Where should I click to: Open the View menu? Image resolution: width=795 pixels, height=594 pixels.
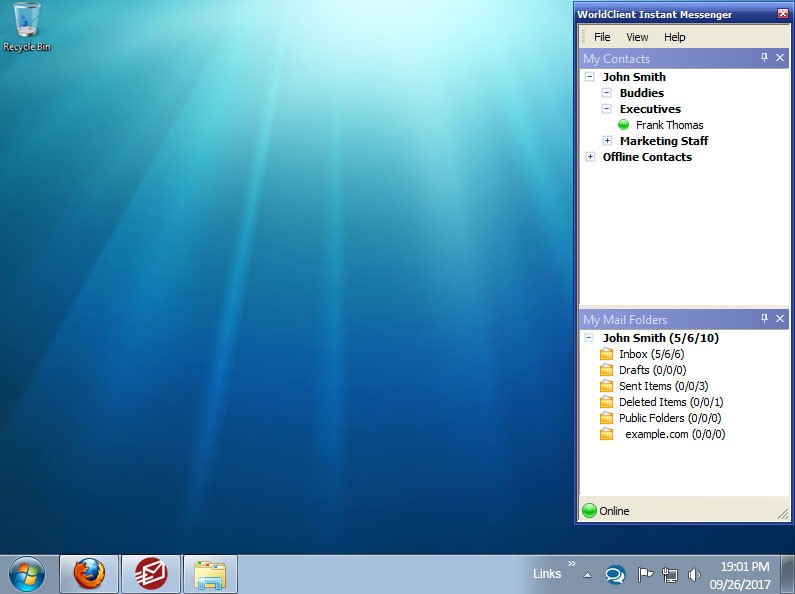pyautogui.click(x=637, y=37)
